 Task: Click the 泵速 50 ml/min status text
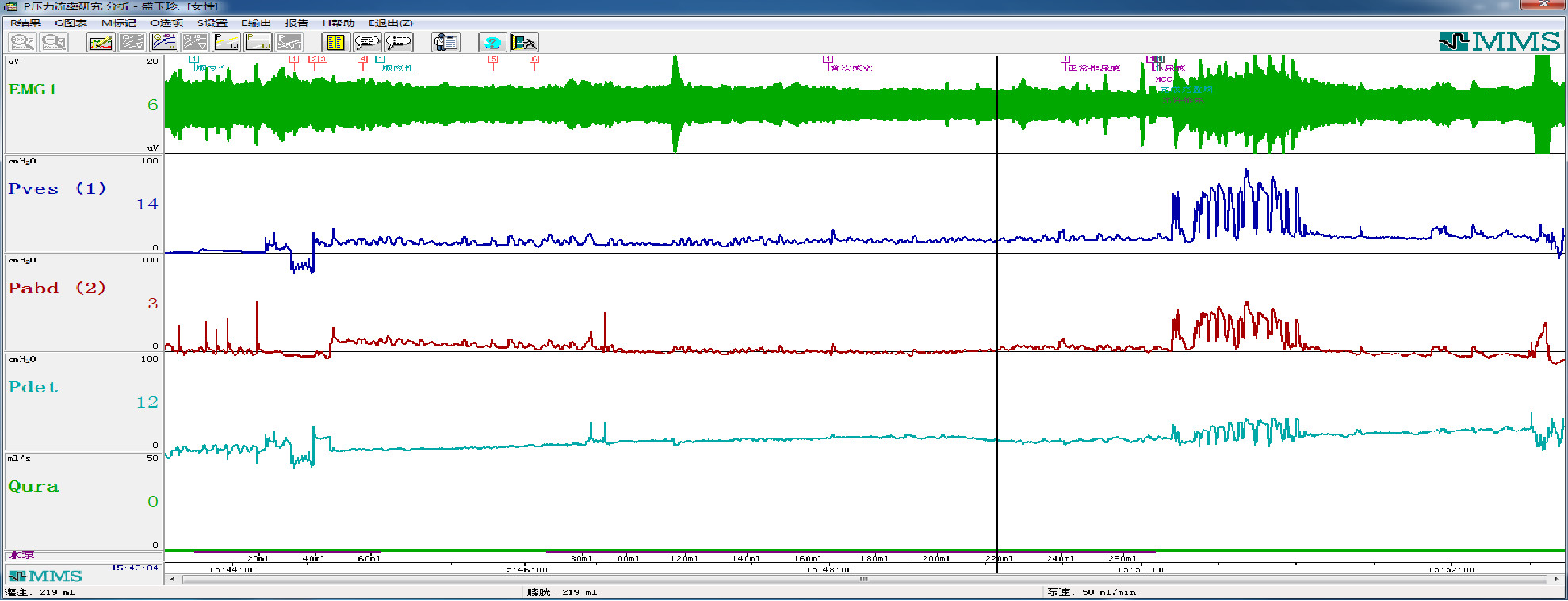tap(1092, 592)
